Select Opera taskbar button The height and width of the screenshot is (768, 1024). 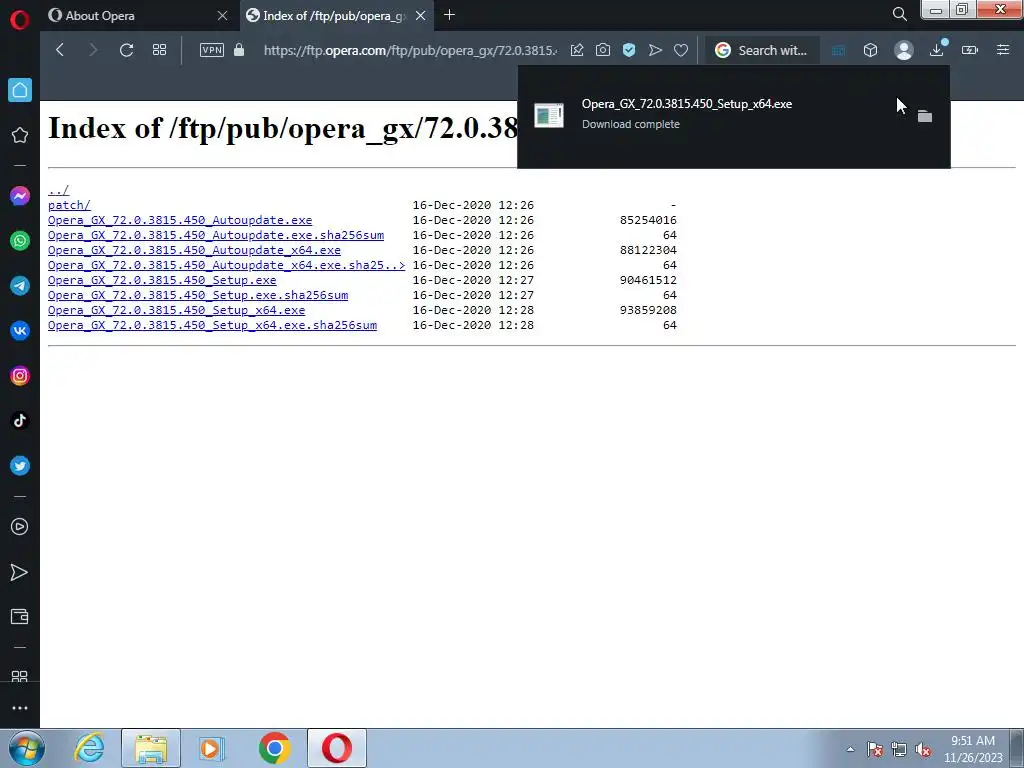pyautogui.click(x=337, y=748)
